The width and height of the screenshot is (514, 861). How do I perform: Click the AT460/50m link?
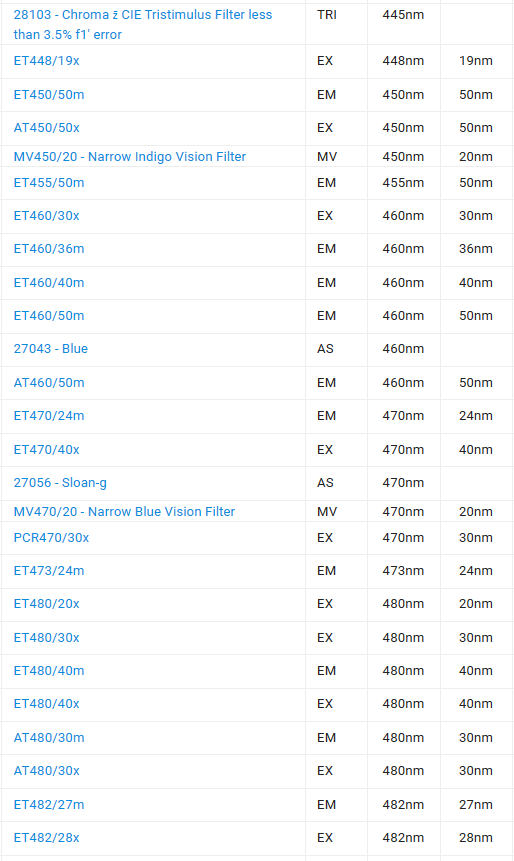49,383
